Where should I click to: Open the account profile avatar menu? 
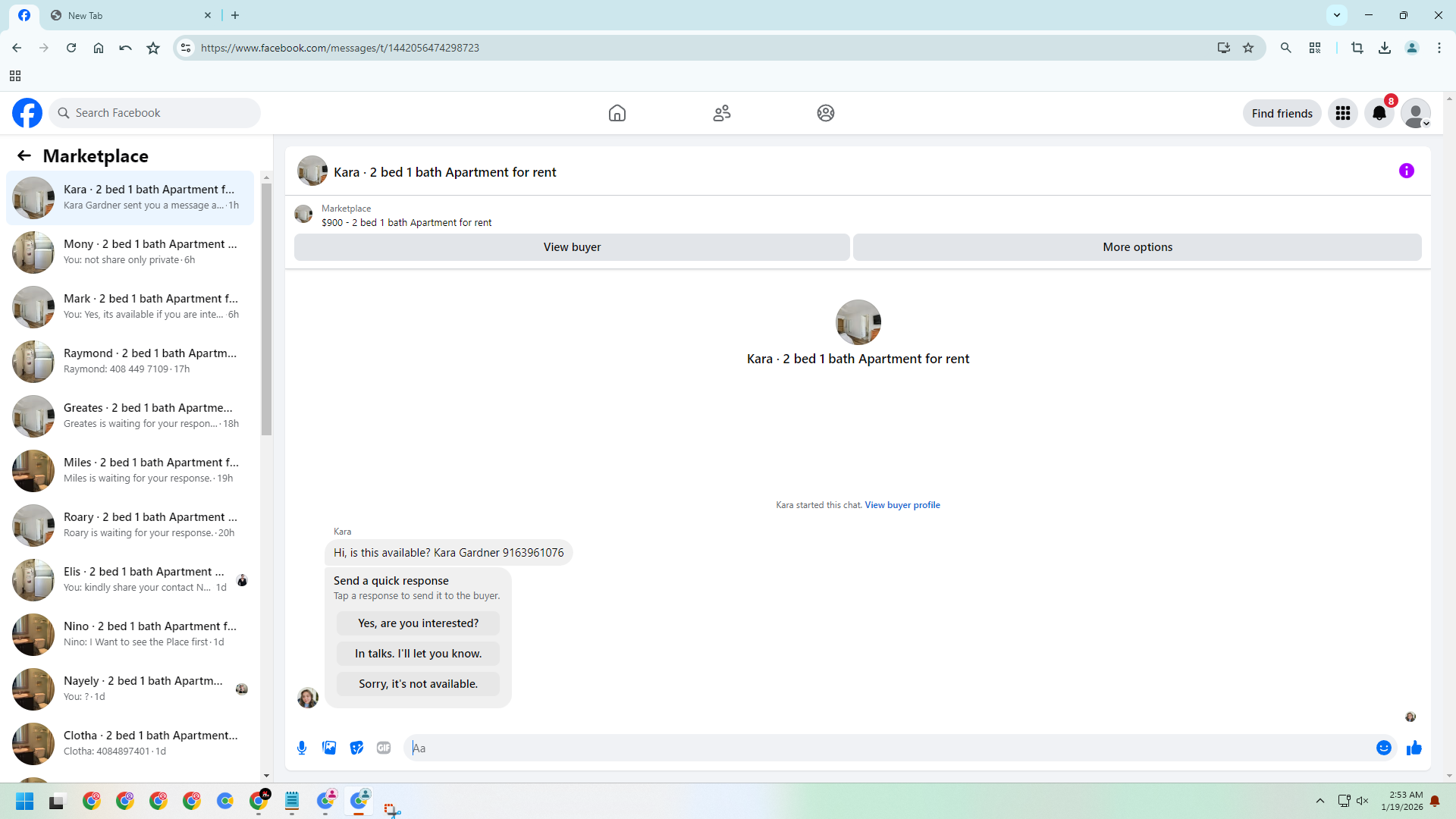click(x=1416, y=113)
